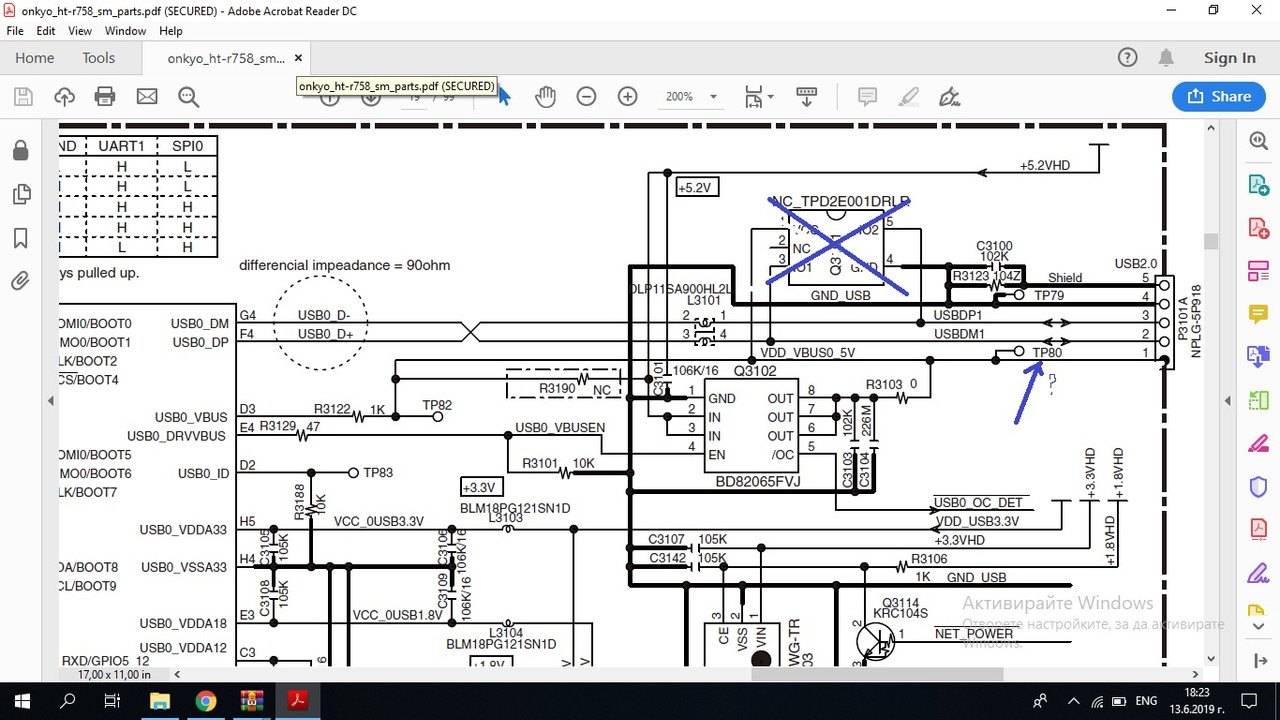Open the notifications bell
This screenshot has width=1280, height=720.
(1167, 58)
